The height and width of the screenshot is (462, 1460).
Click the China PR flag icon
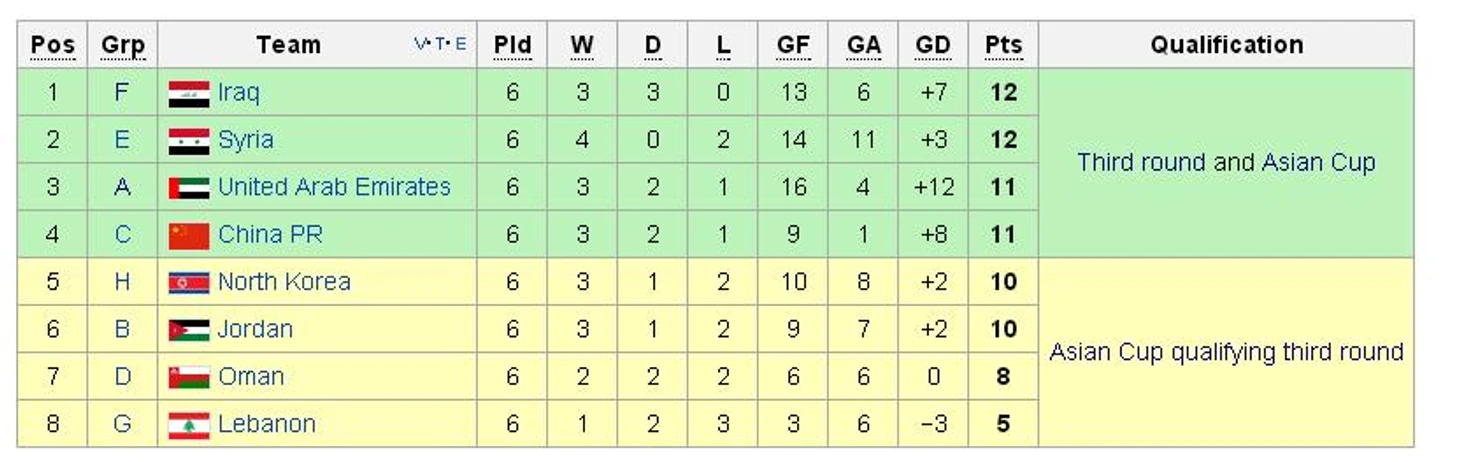pyautogui.click(x=189, y=236)
